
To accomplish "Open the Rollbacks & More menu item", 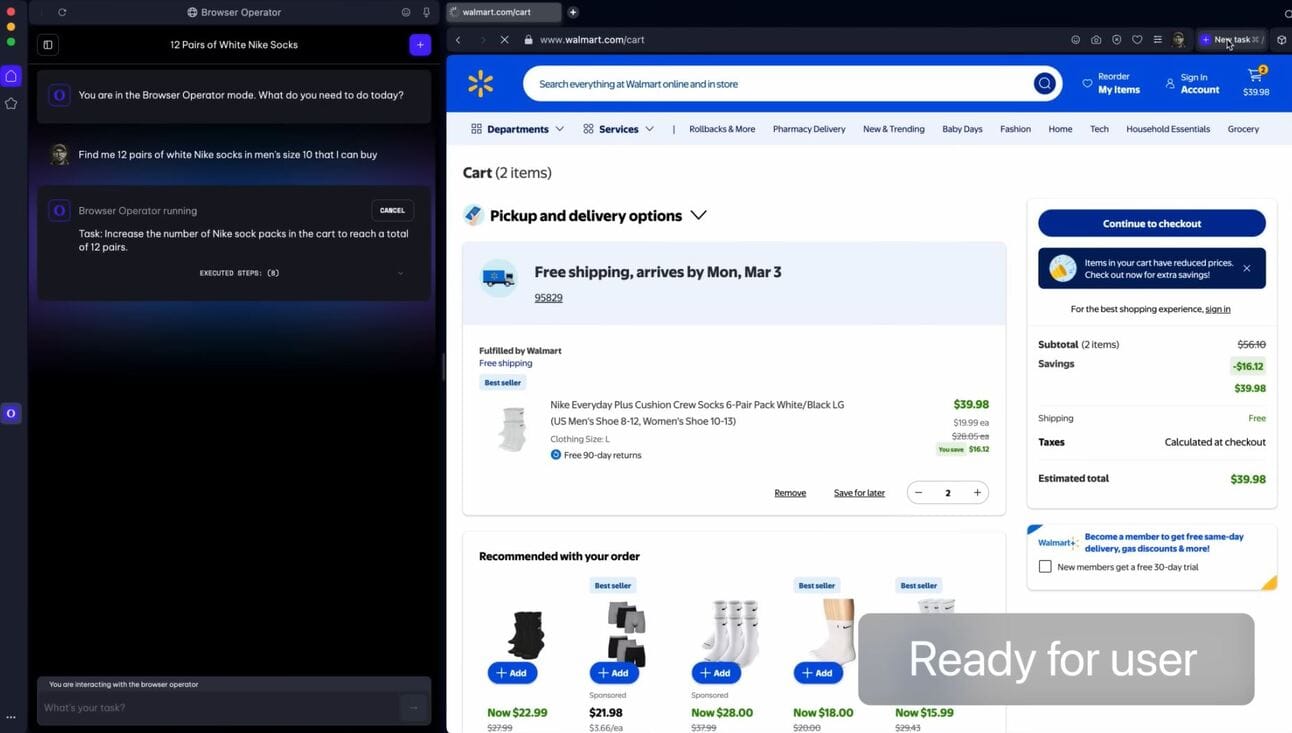I will 722,129.
